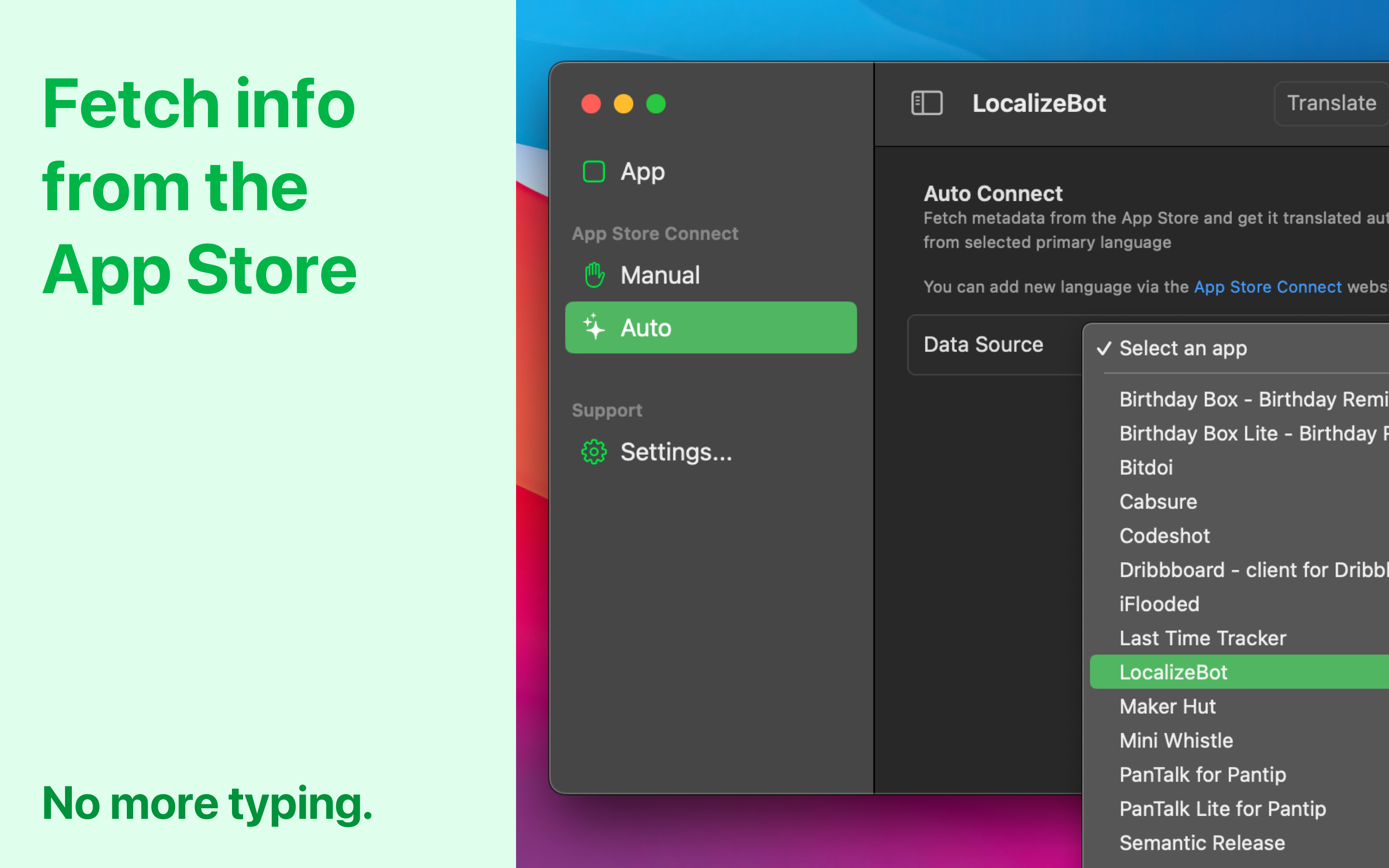1389x868 pixels.
Task: Maximize window with green button
Action: (656, 104)
